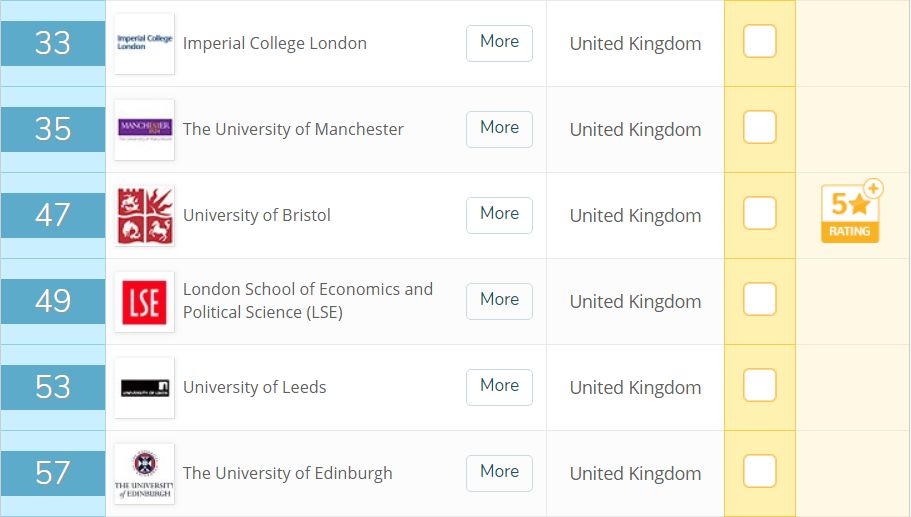911x517 pixels.
Task: Open the University of Leeds name link
Action: point(254,387)
